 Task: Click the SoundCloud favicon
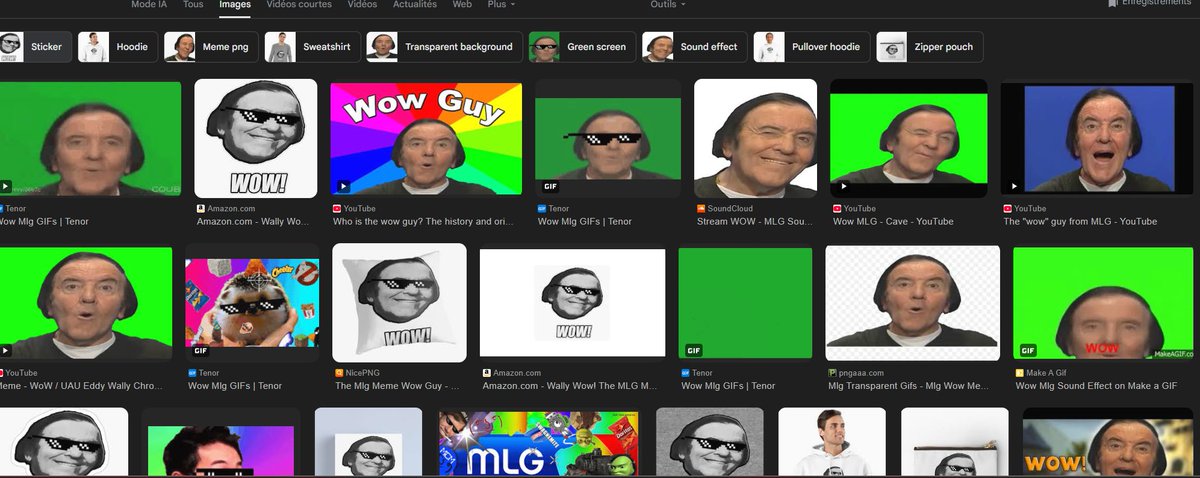pyautogui.click(x=699, y=208)
